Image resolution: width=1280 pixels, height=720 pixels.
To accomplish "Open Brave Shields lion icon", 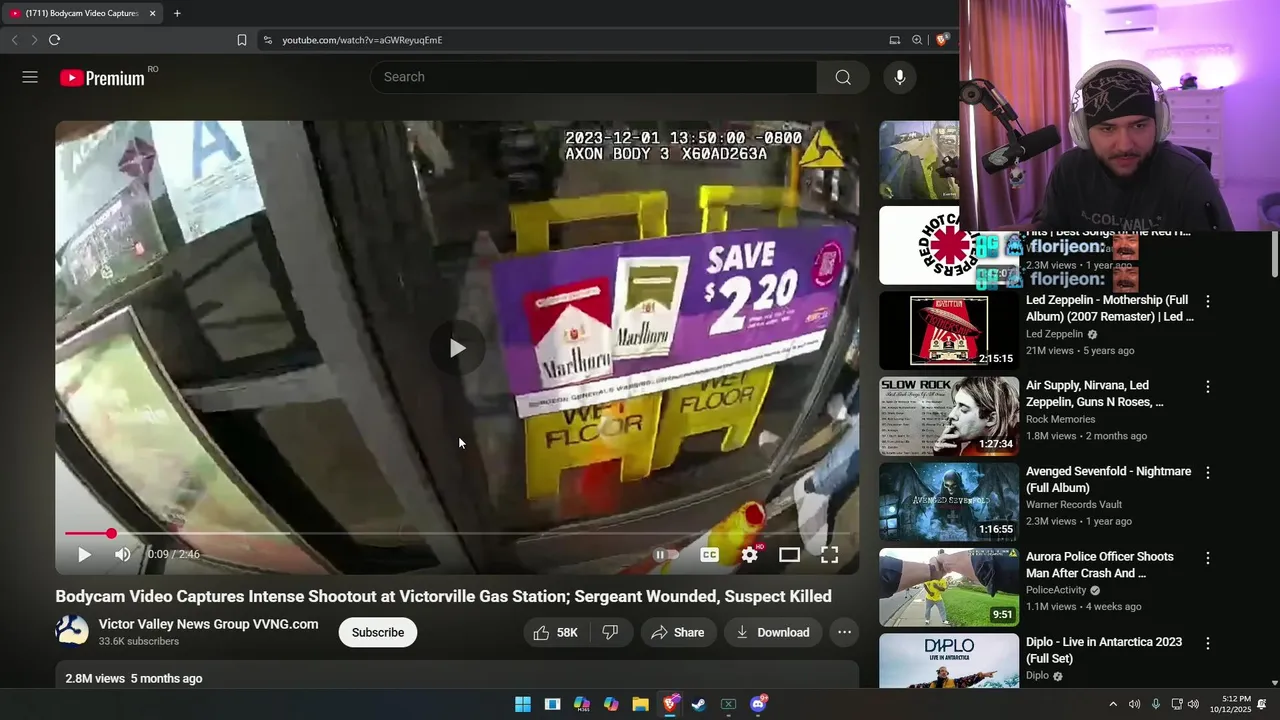I will click(941, 40).
